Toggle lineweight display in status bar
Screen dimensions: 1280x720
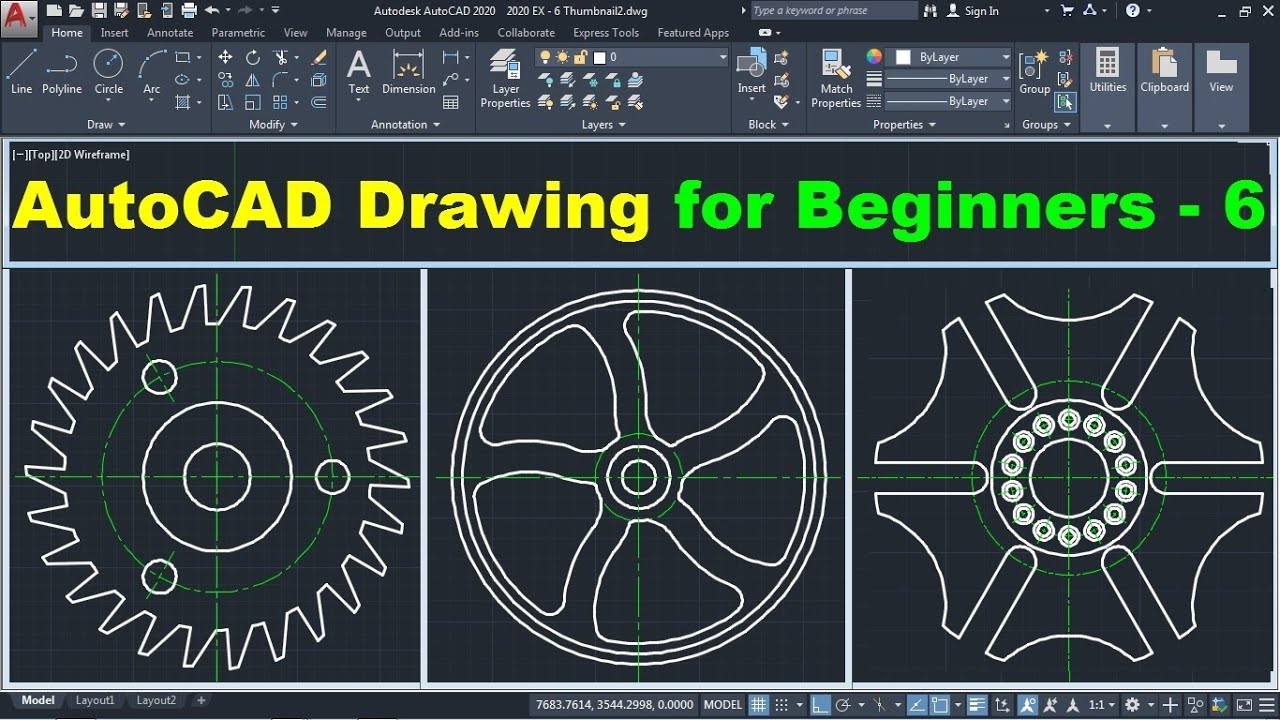click(977, 705)
